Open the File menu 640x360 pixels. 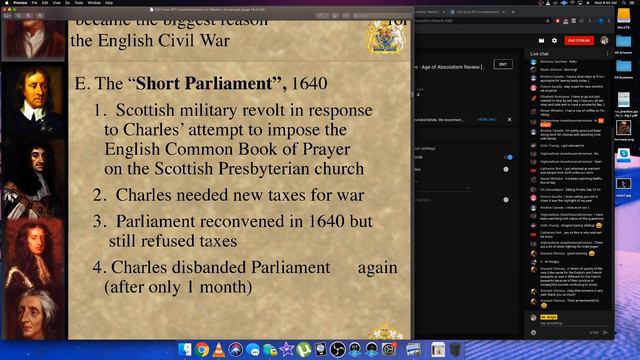35,2
